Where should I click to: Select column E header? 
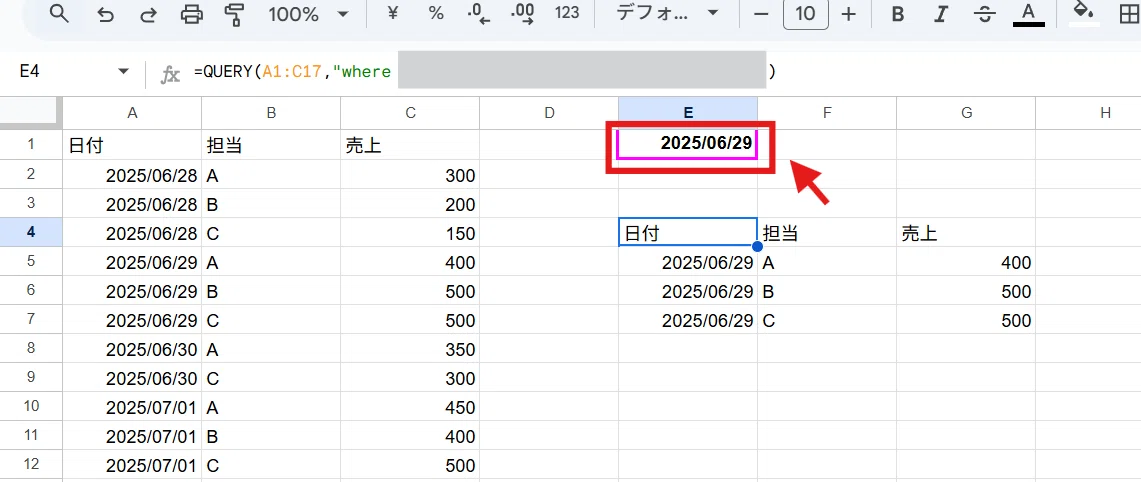pyautogui.click(x=688, y=113)
